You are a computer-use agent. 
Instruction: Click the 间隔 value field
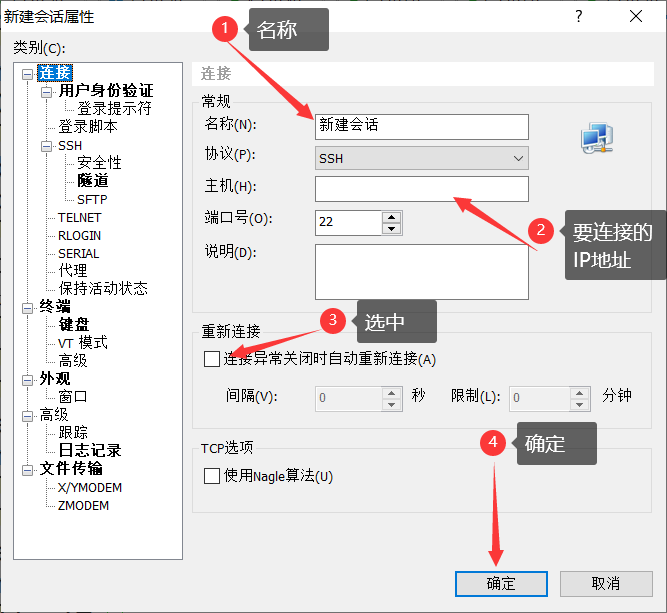tap(348, 399)
